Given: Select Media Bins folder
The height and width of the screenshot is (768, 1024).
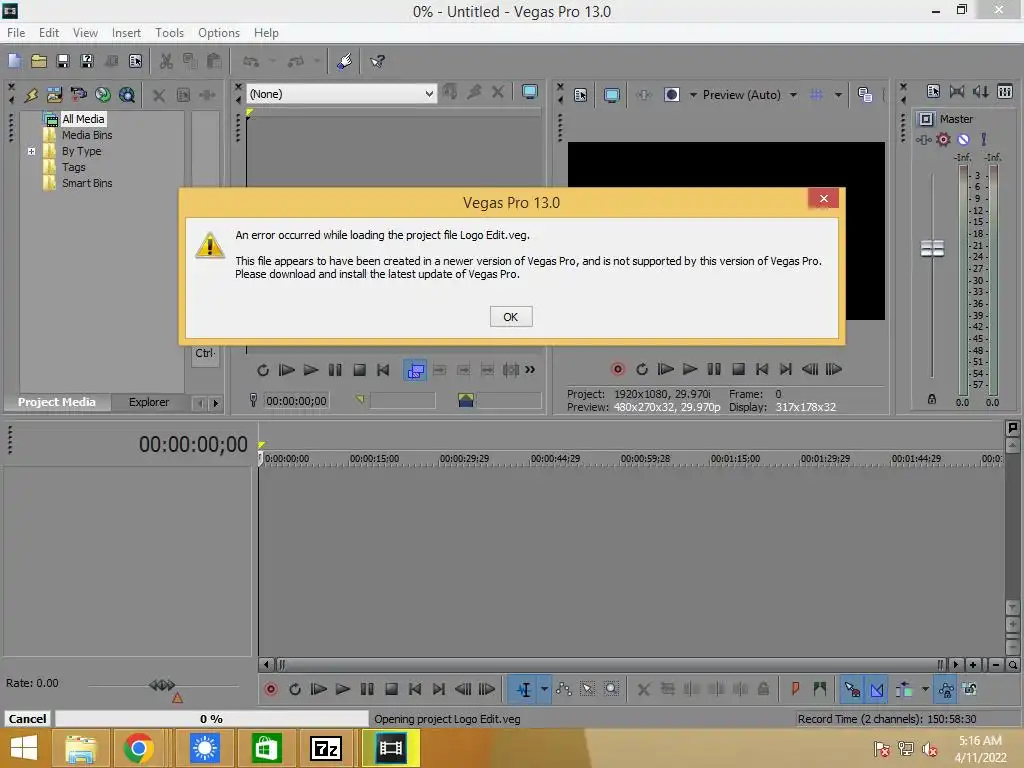Looking at the screenshot, I should coord(87,135).
